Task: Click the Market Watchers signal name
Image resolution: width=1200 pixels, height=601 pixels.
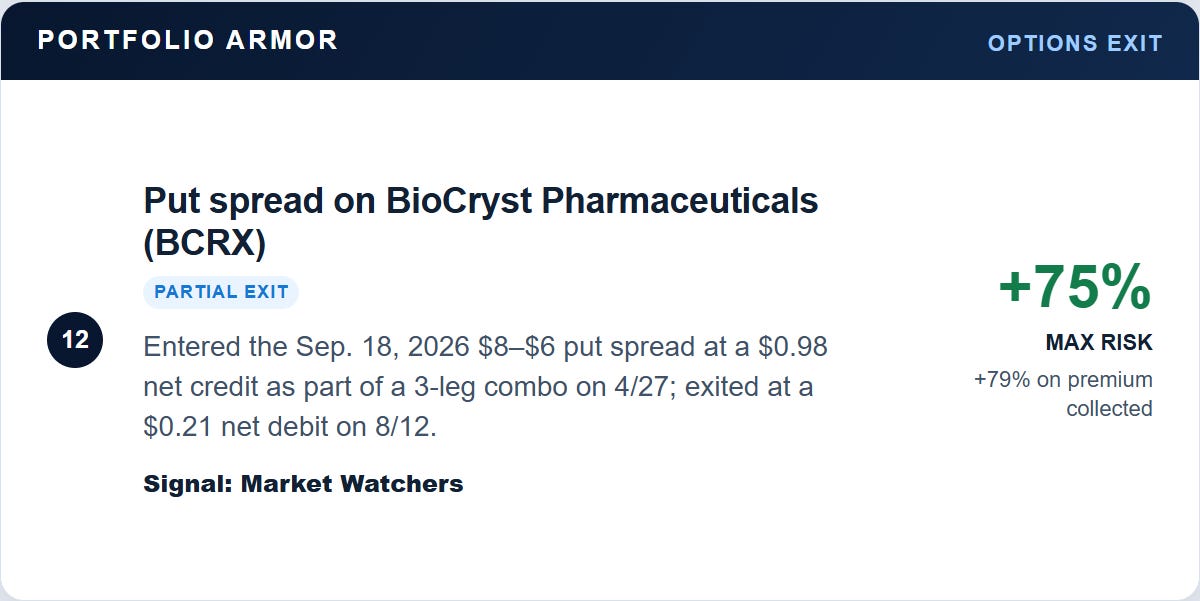Action: (352, 484)
